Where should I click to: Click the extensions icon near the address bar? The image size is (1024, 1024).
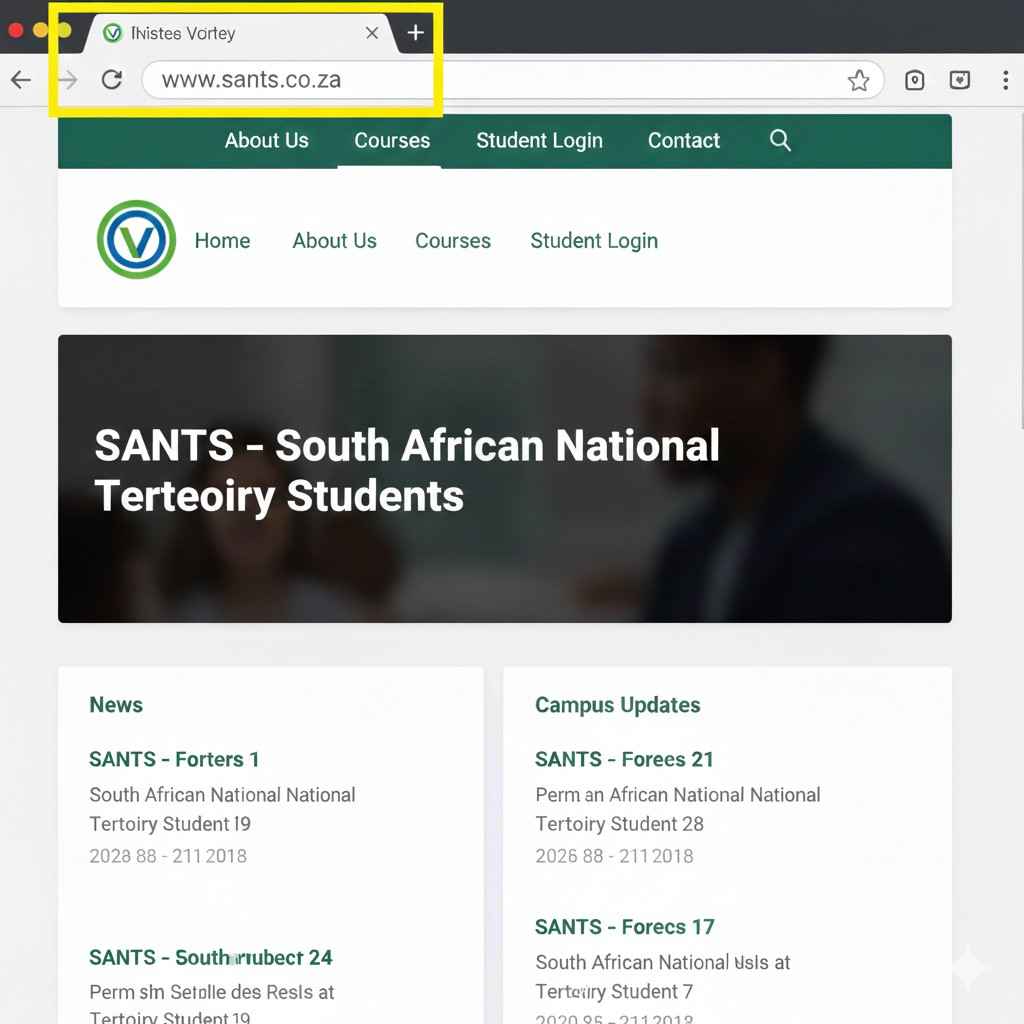(960, 80)
